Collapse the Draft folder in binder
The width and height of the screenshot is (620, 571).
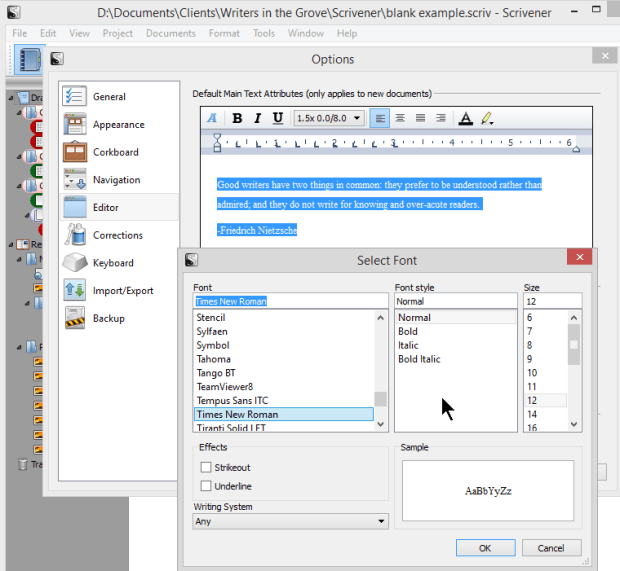tap(11, 97)
